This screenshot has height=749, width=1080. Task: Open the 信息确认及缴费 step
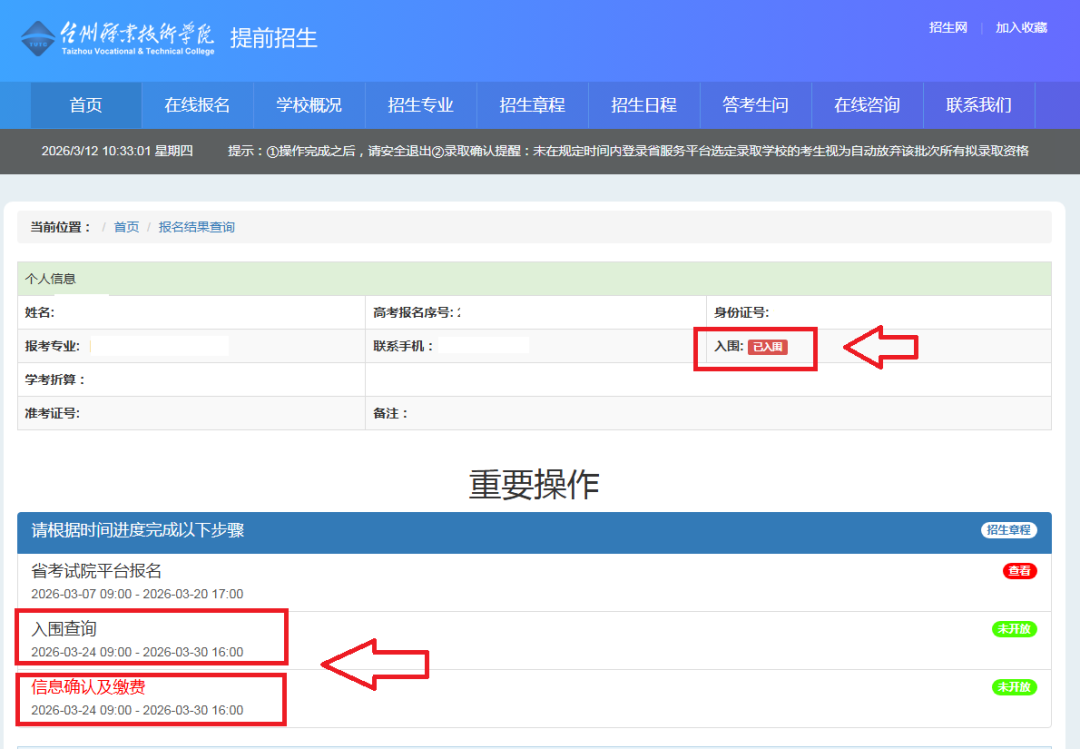coord(95,687)
